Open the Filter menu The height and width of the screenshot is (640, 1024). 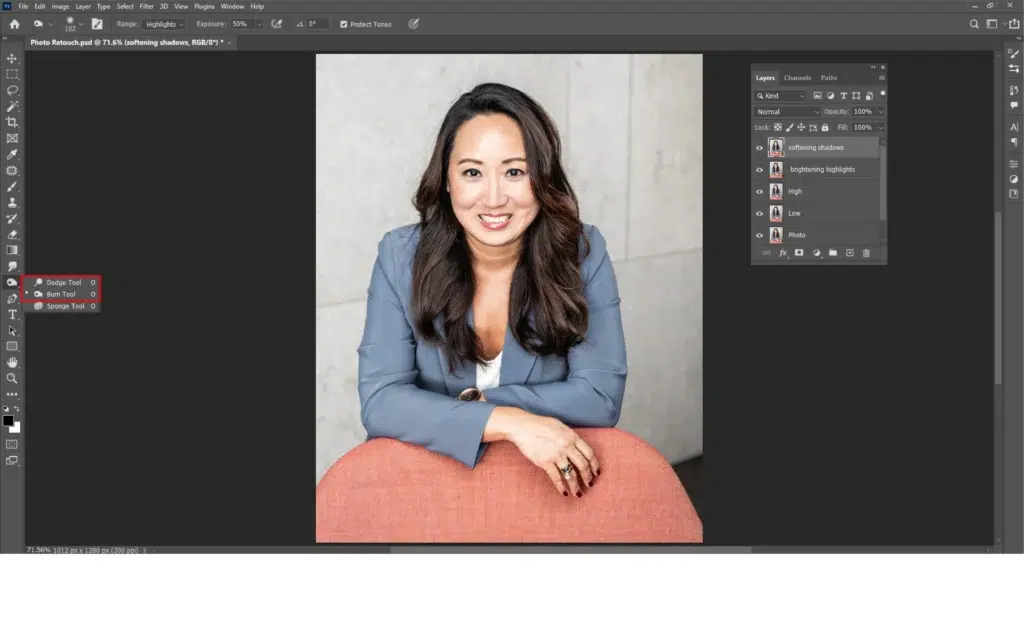(x=147, y=6)
